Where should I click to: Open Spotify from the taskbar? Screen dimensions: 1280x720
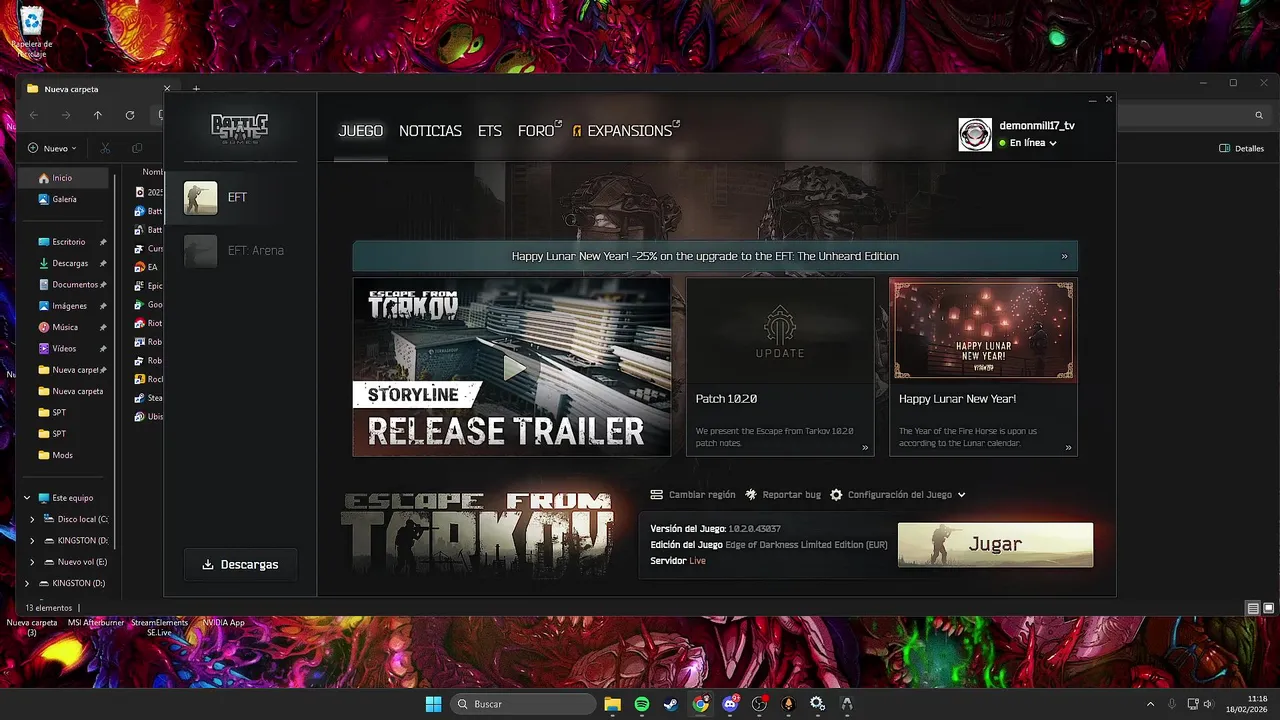click(642, 704)
